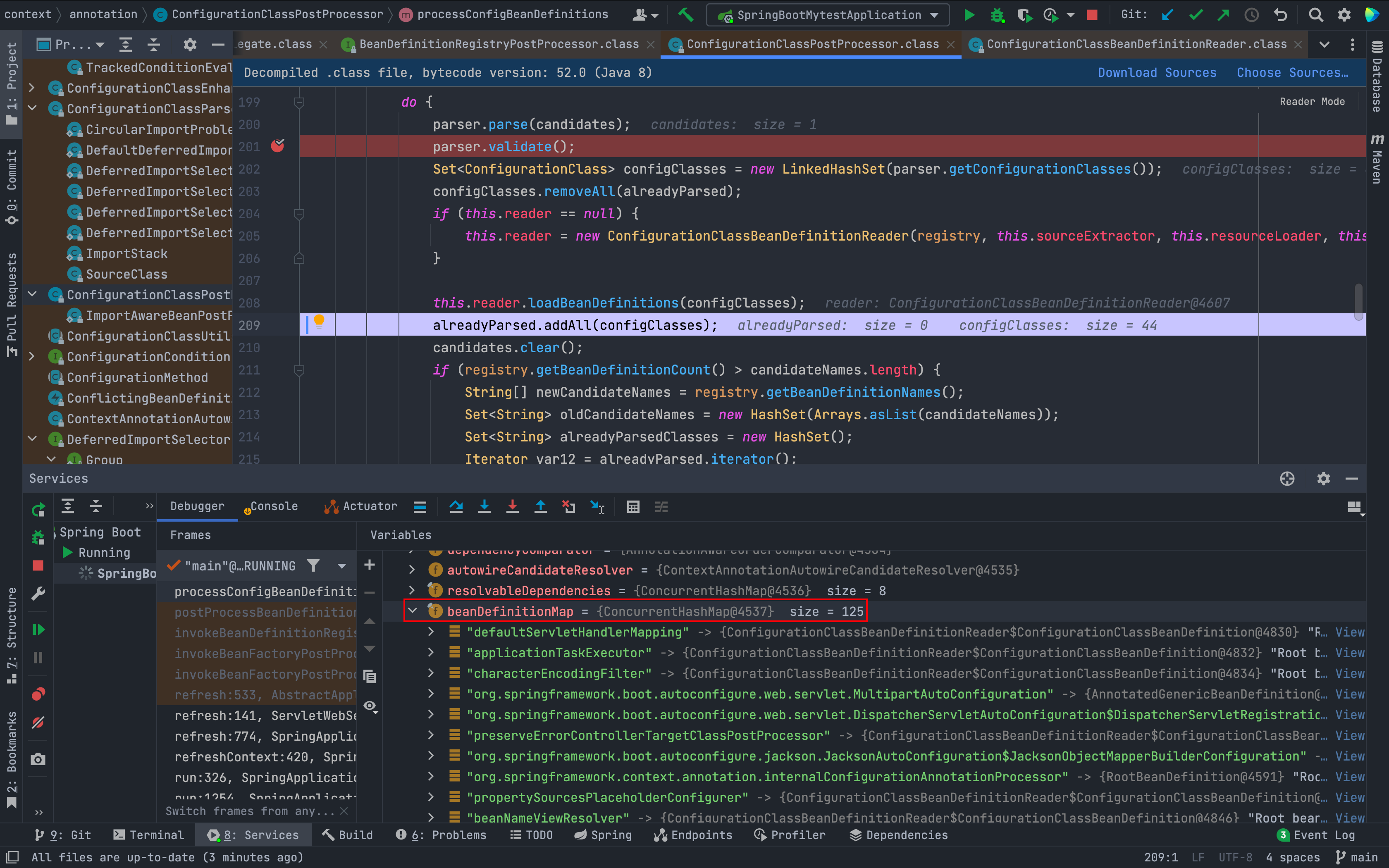Click the Mute Breakpoints icon
The width and height of the screenshot is (1389, 868).
[38, 723]
